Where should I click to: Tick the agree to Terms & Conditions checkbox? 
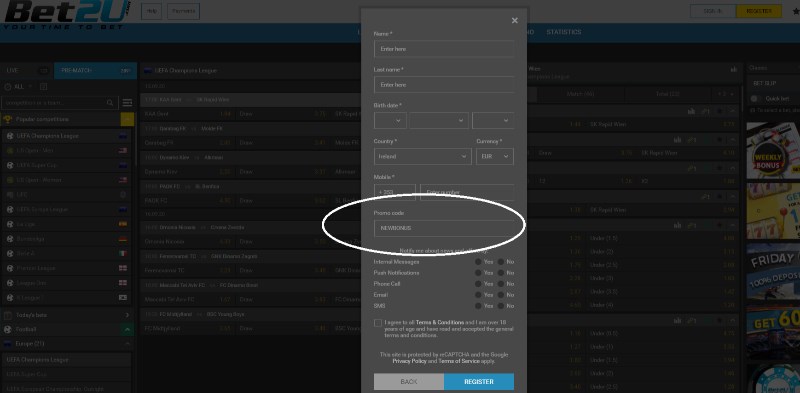pos(378,323)
